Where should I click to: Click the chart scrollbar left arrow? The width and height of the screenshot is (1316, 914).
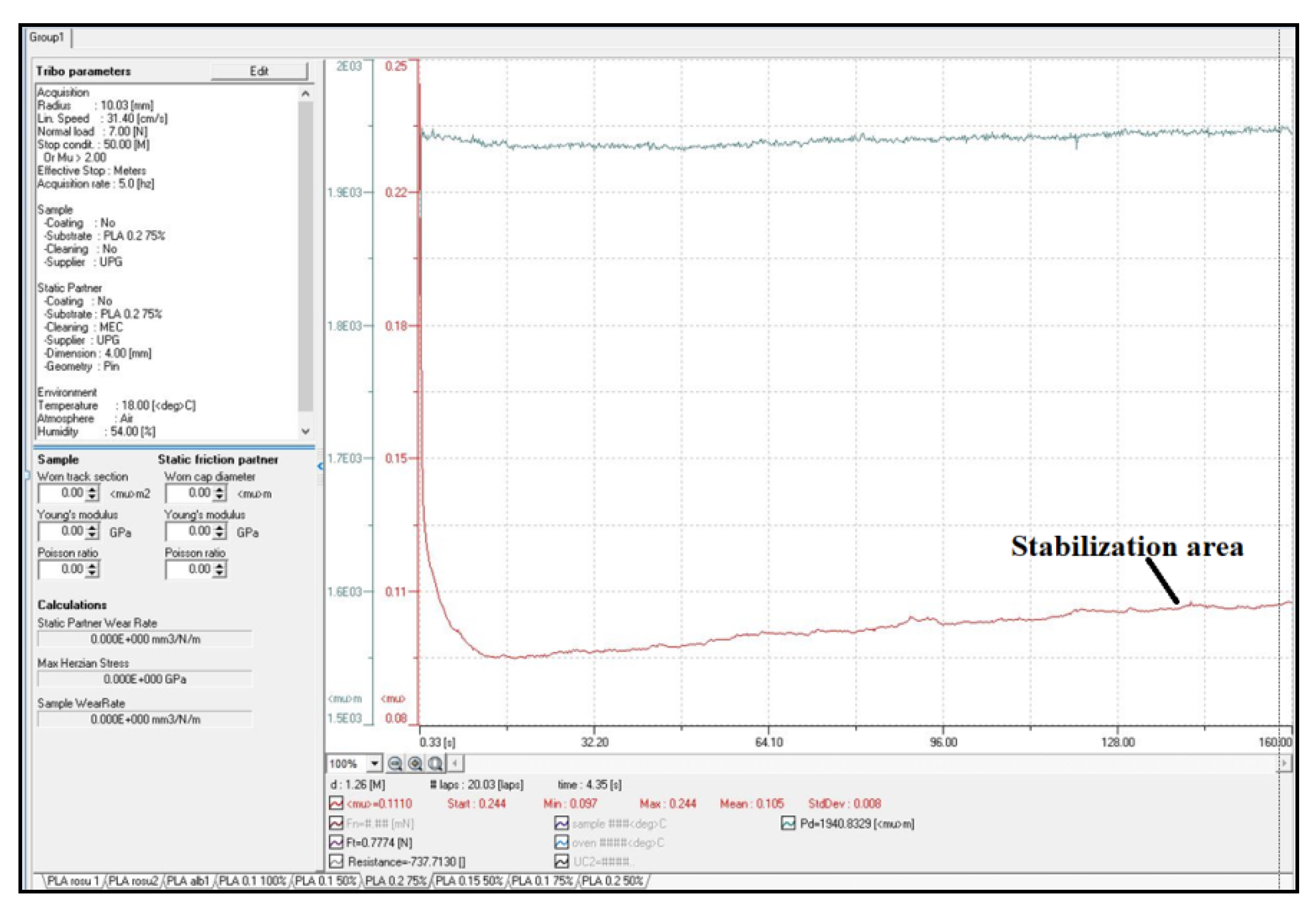pyautogui.click(x=455, y=763)
